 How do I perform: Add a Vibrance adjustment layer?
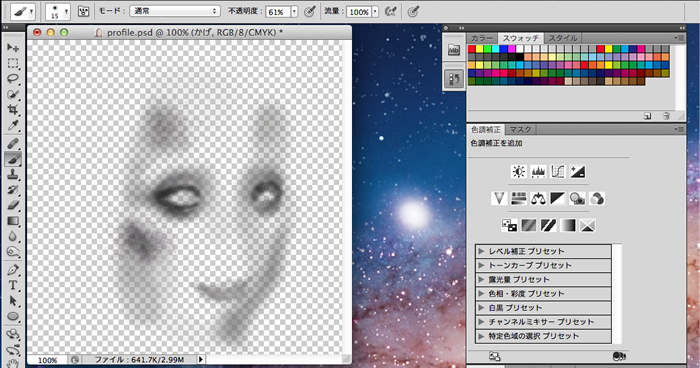[499, 198]
